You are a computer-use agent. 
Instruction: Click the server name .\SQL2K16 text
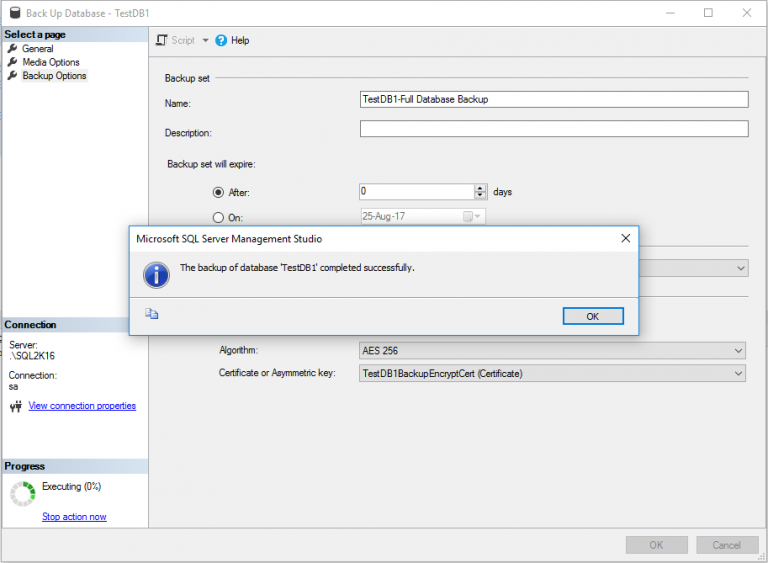[x=32, y=356]
